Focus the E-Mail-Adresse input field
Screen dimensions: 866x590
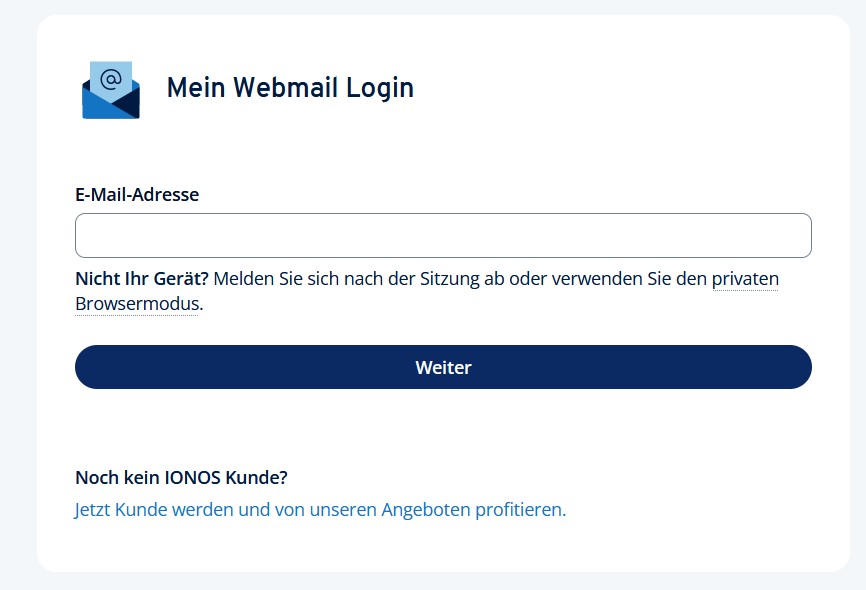443,235
